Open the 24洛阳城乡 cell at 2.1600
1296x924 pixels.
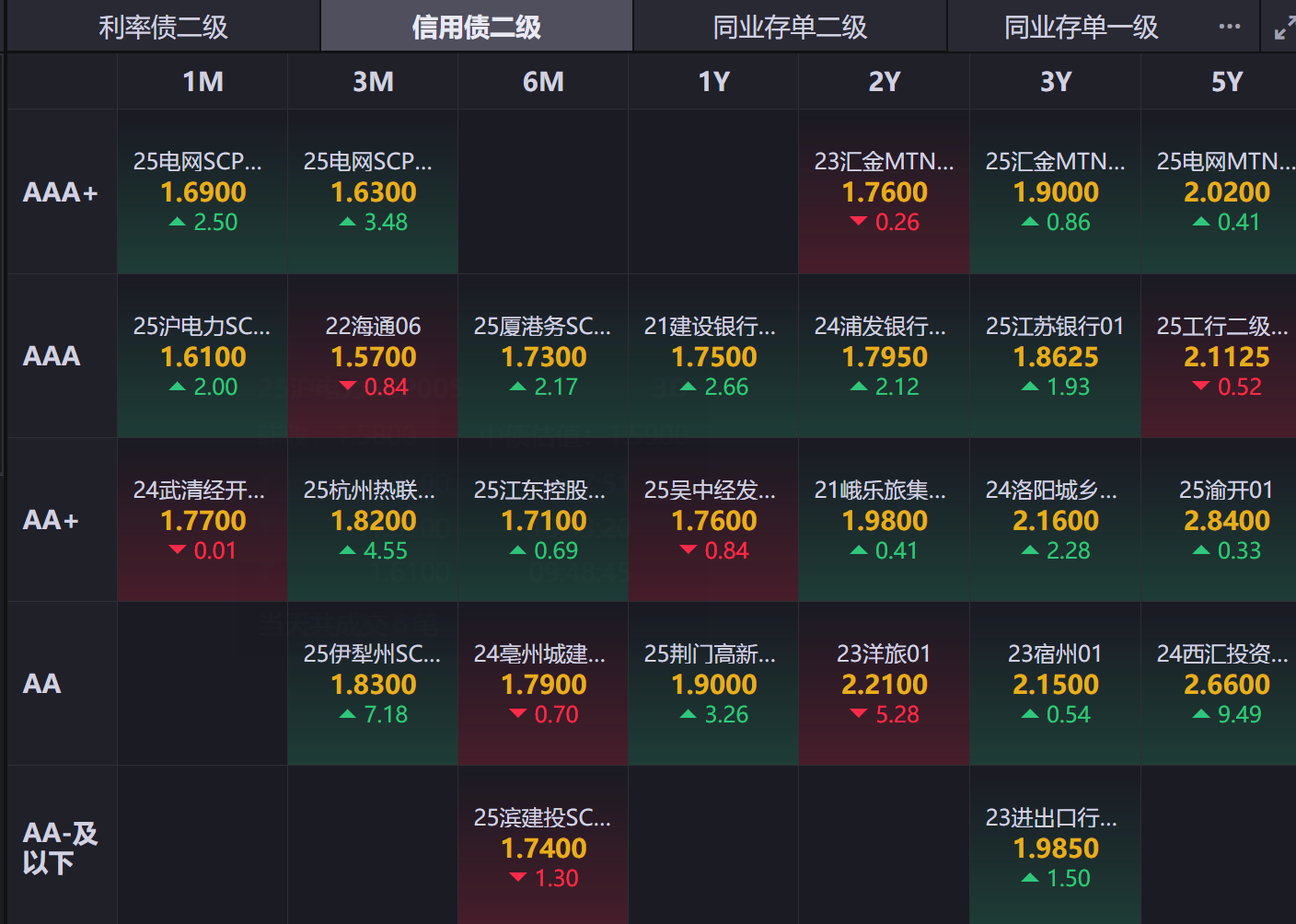(1055, 520)
